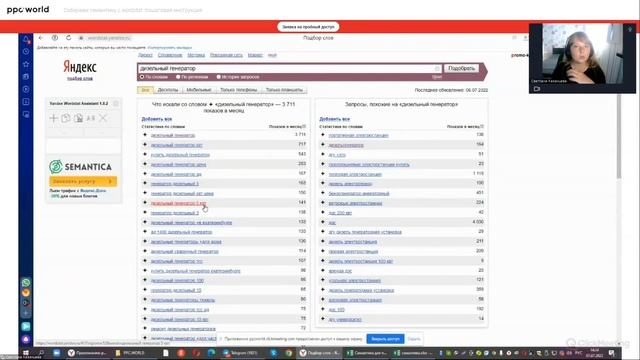Add the keyword with 543 impressions using plus
Screen dimensions: 640x360
pyautogui.click(x=145, y=154)
